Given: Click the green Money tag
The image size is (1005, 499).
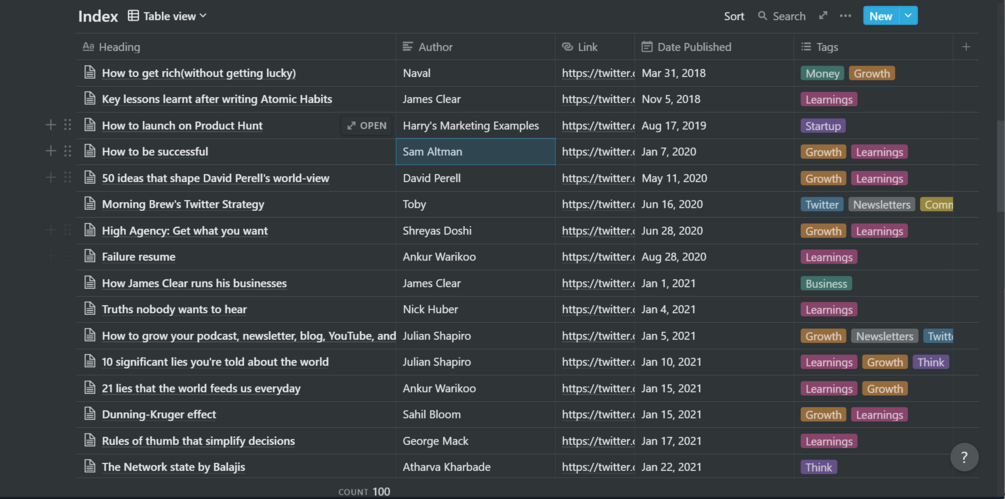Looking at the screenshot, I should click(x=822, y=73).
